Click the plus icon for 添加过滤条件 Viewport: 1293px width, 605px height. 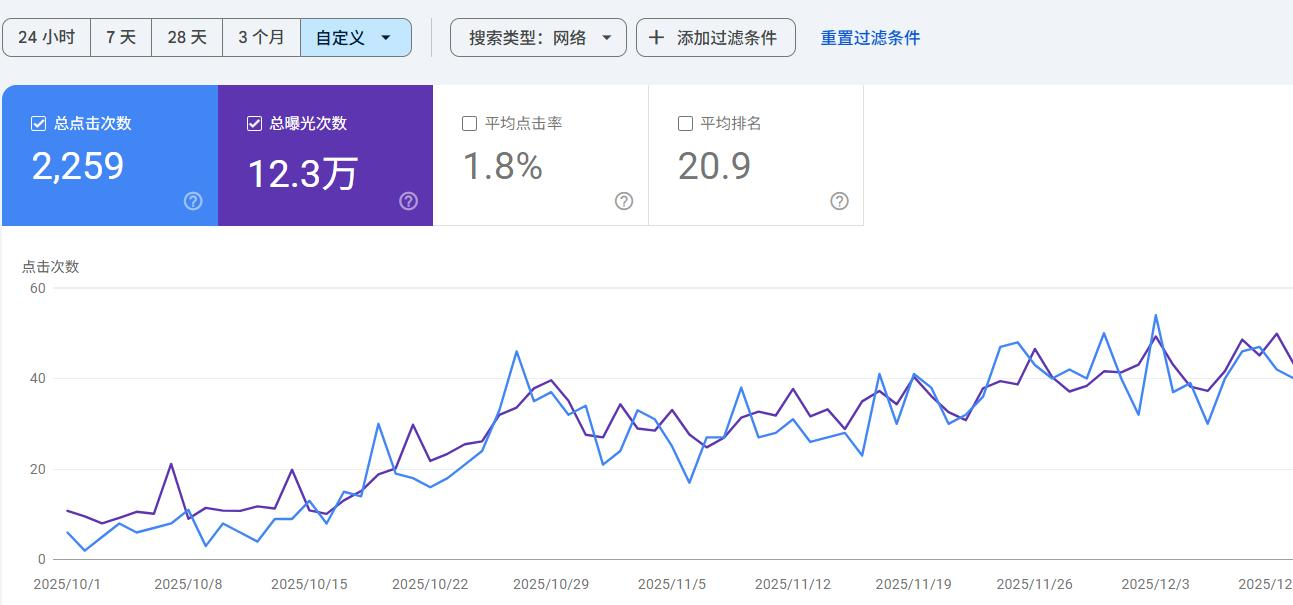[656, 38]
